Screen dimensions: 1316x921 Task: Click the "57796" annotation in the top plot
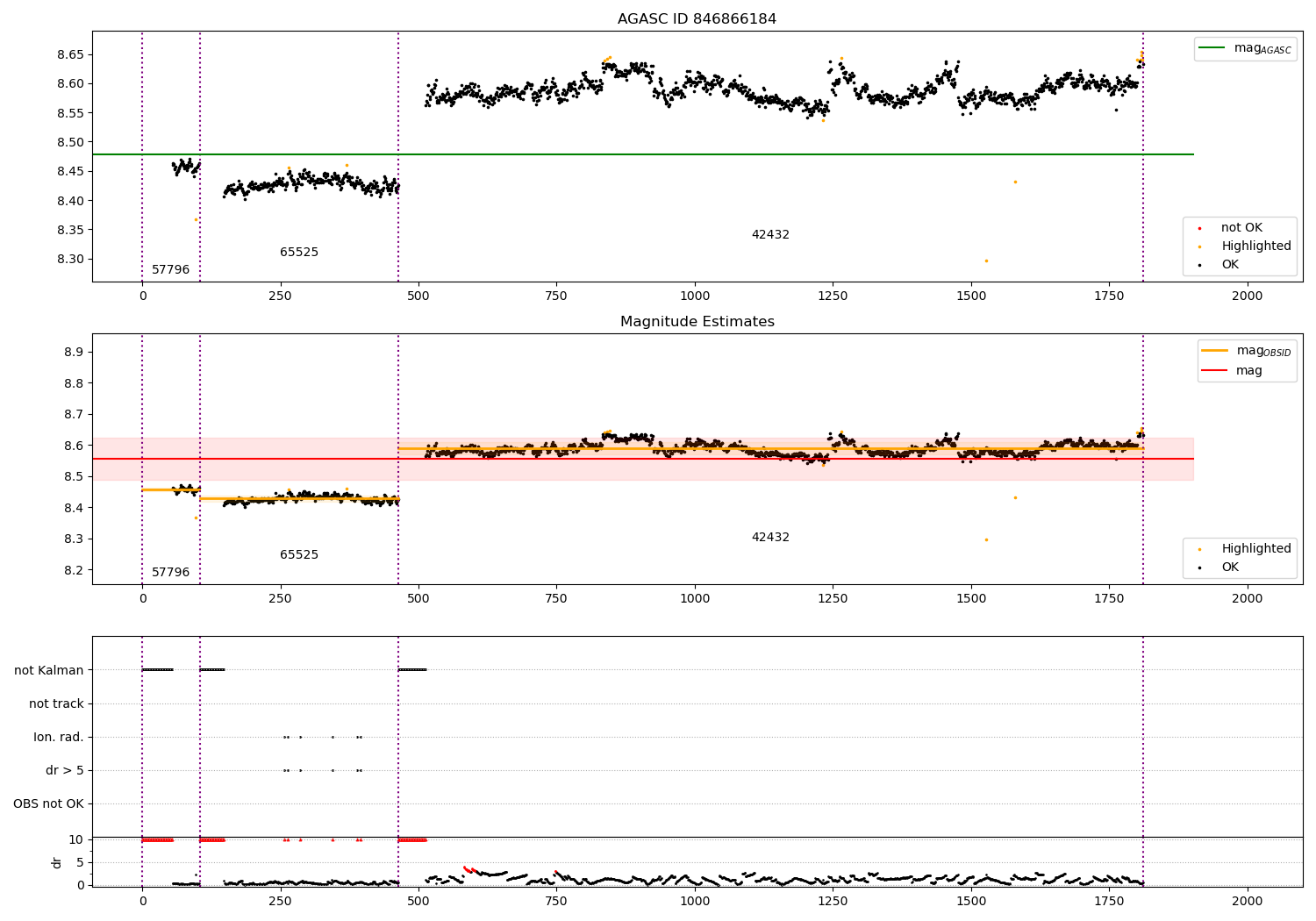point(170,270)
